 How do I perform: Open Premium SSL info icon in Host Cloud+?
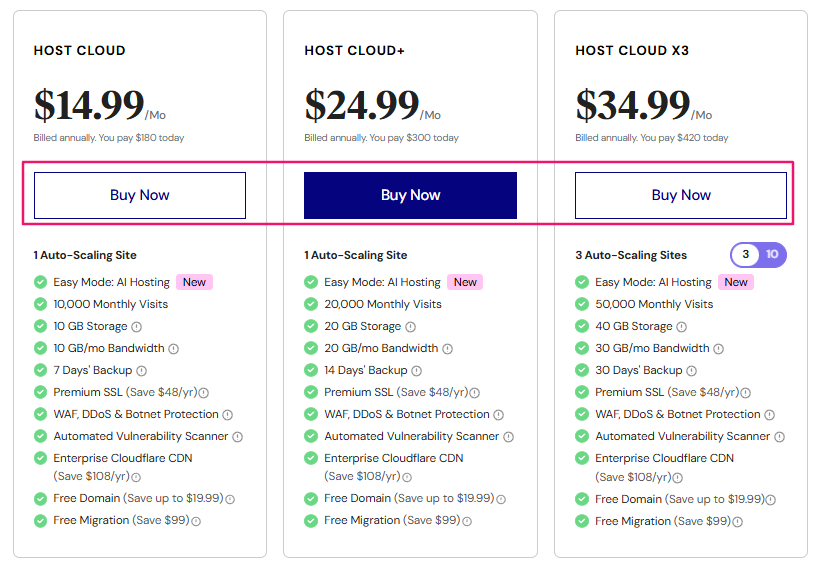475,393
